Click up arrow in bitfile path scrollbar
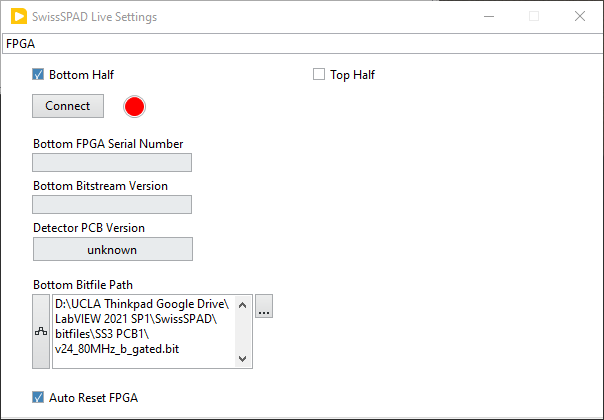This screenshot has height=420, width=604. pos(242,306)
